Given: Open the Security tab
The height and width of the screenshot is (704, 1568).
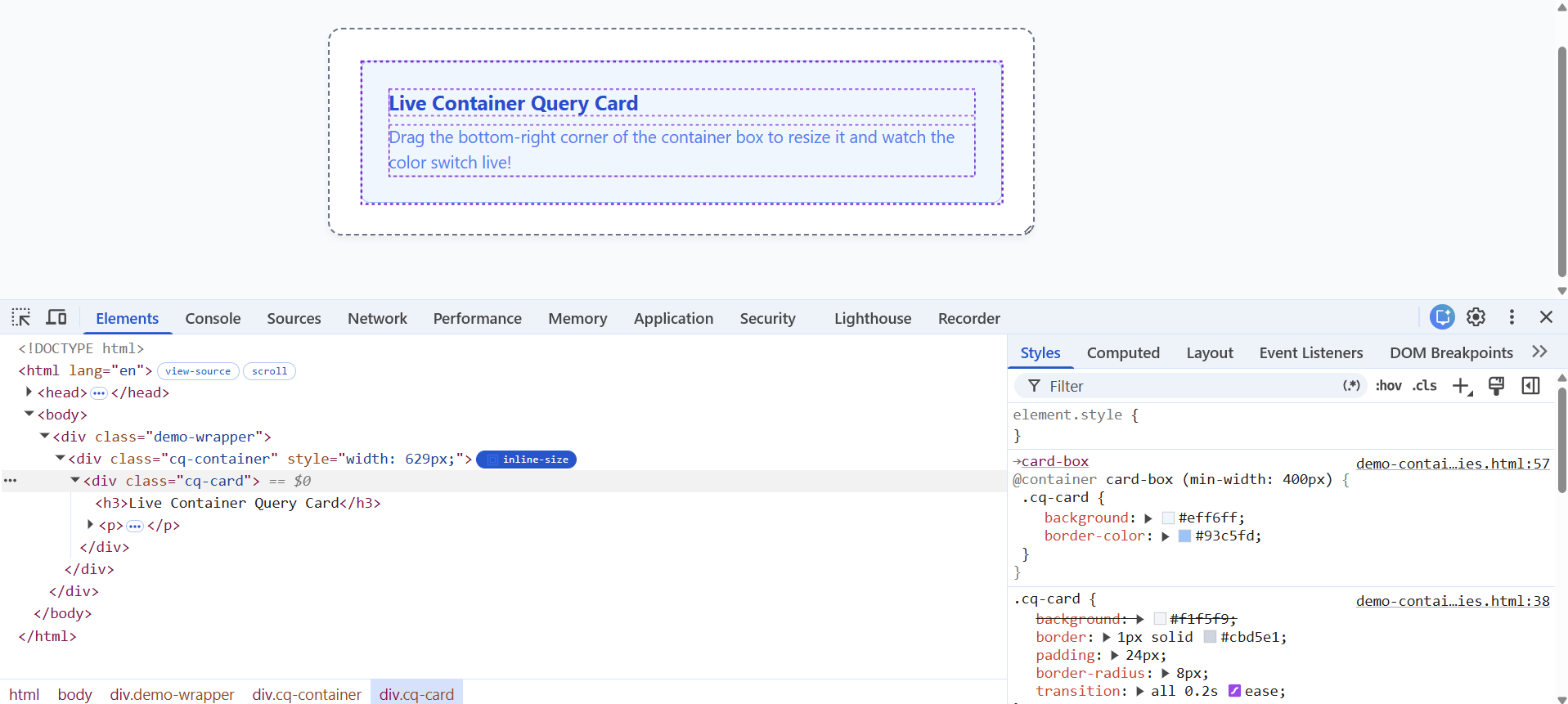Looking at the screenshot, I should (x=767, y=318).
